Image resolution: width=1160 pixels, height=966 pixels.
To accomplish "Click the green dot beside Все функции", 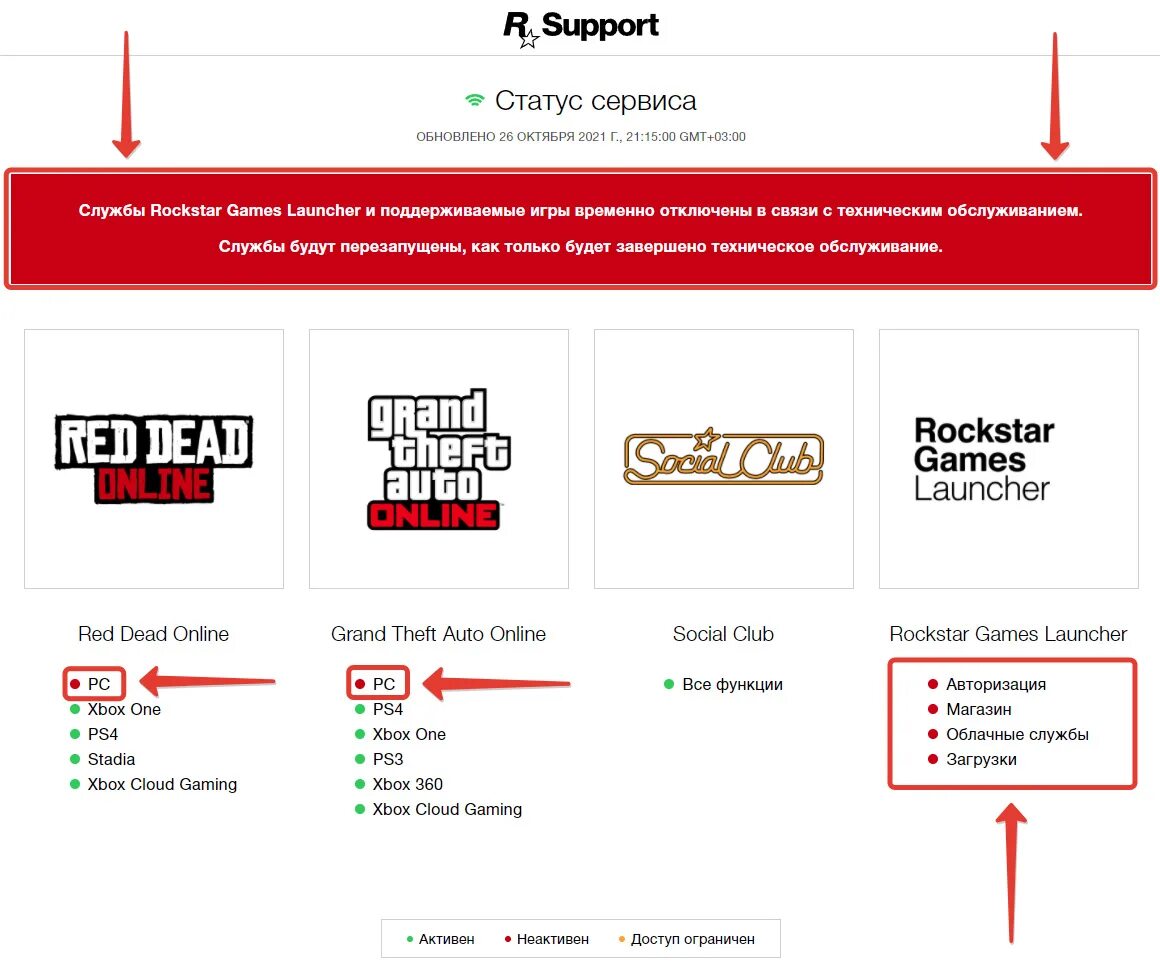I will tap(669, 684).
